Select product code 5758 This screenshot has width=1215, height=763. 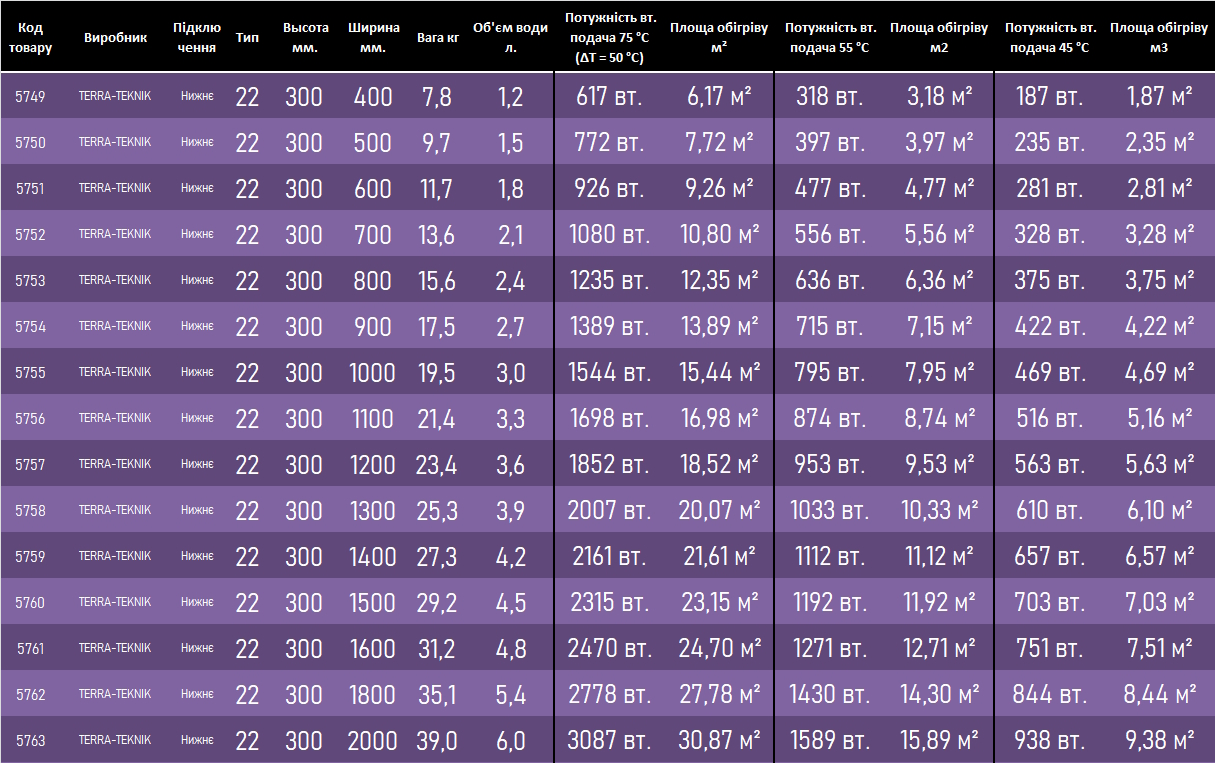point(30,511)
